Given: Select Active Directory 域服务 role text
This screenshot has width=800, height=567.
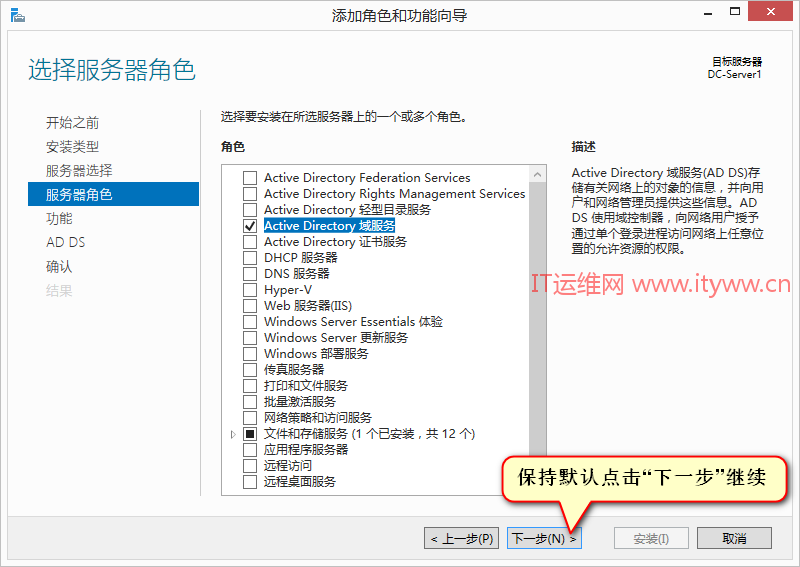Looking at the screenshot, I should coord(329,226).
